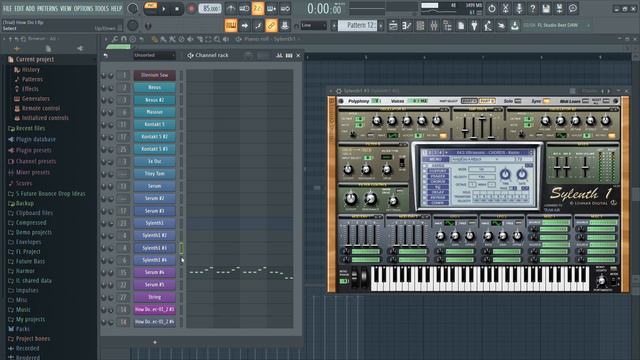Open the Playlist view icon
This screenshot has width=640, height=360.
tap(393, 26)
